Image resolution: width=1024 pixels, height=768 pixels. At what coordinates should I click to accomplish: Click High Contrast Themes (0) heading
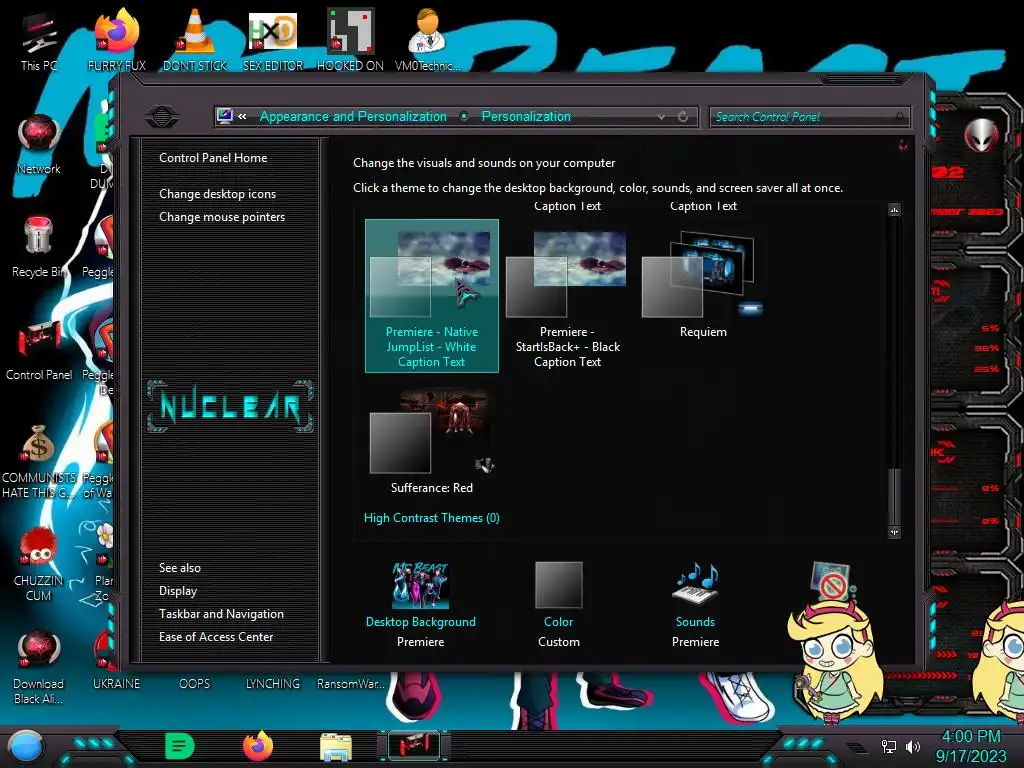coord(432,518)
